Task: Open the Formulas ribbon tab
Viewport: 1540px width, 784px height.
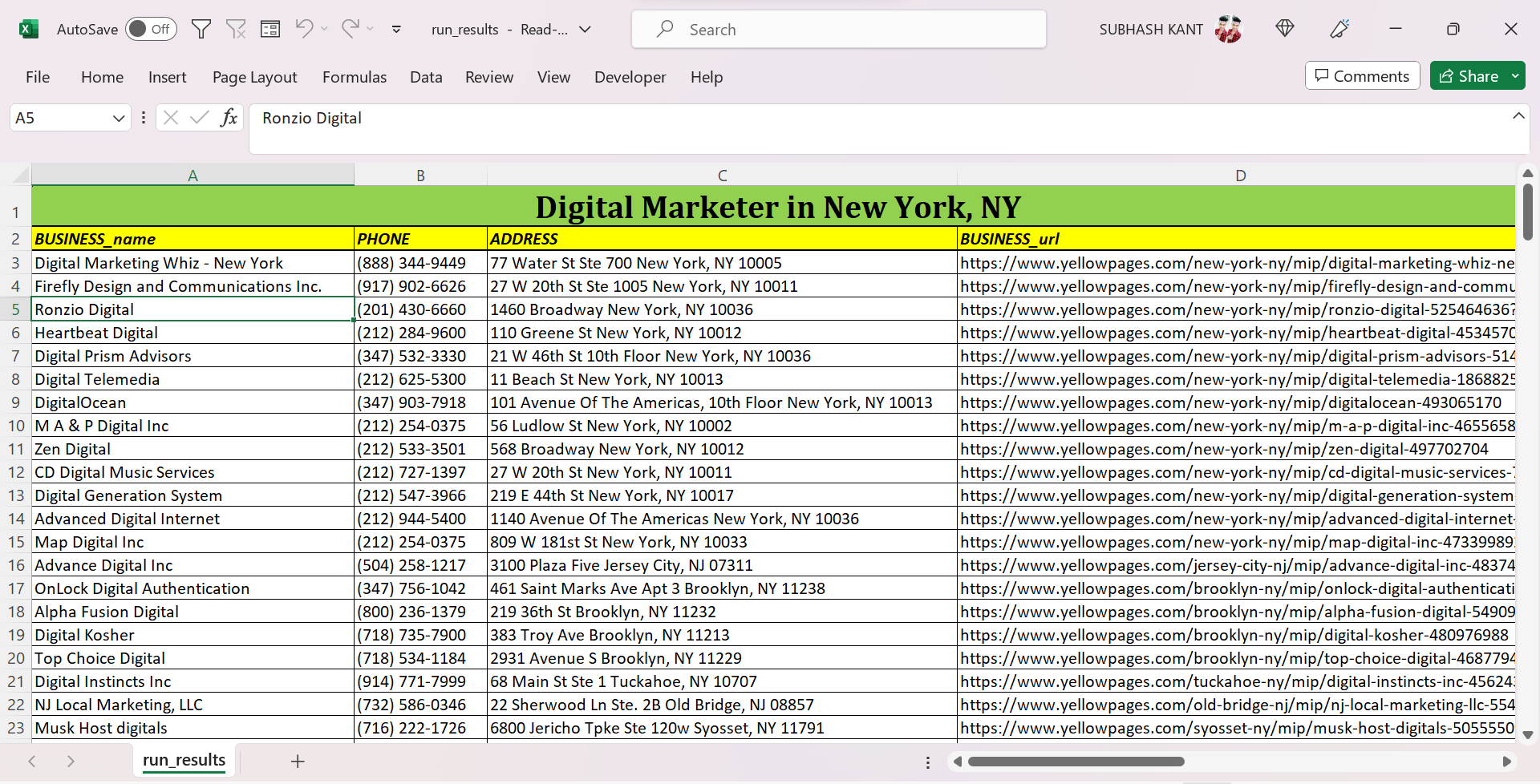Action: pos(354,77)
